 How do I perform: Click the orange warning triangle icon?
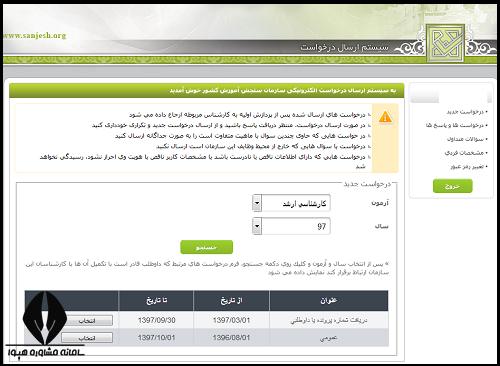click(385, 117)
